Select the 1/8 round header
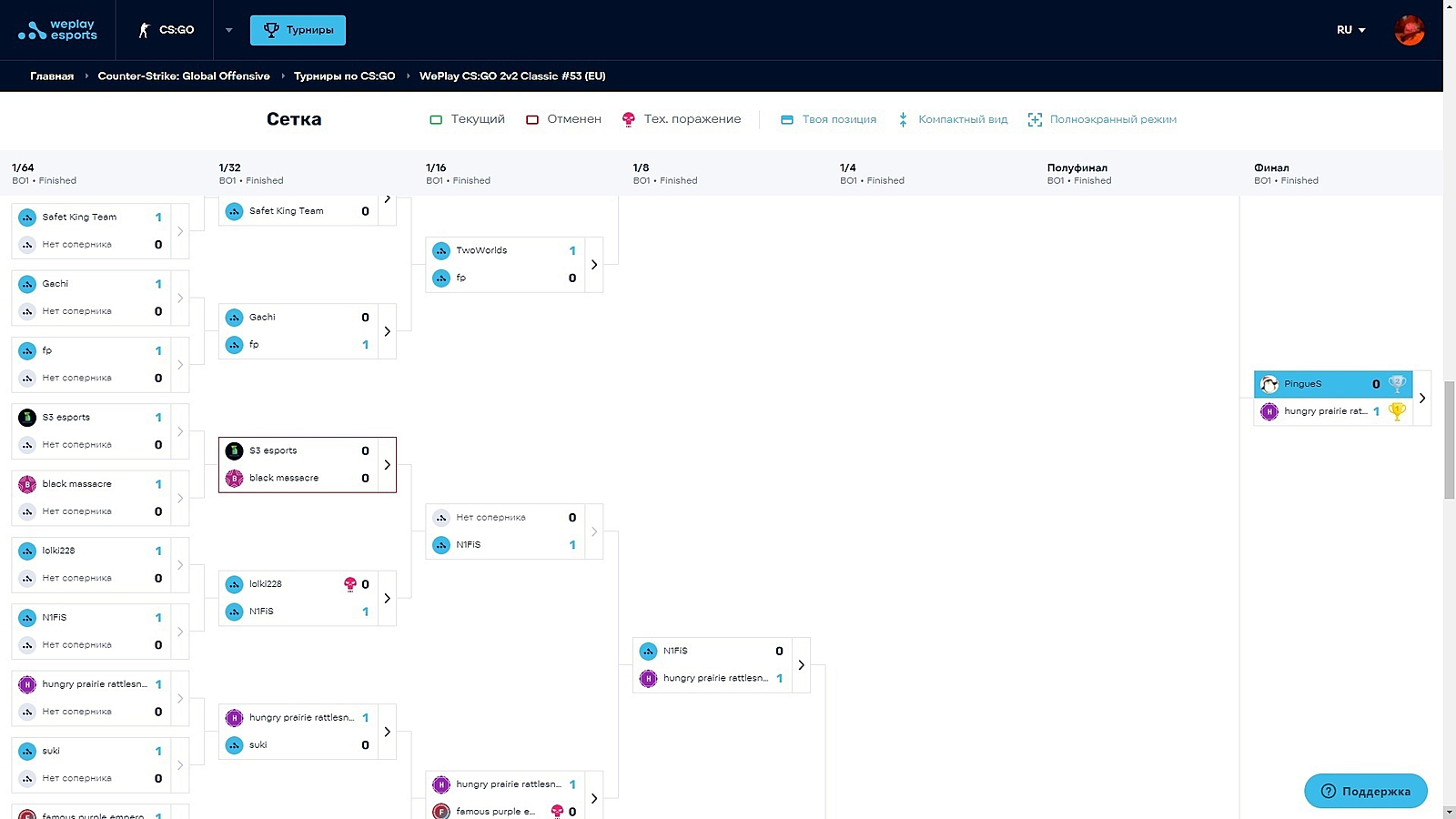 665,173
